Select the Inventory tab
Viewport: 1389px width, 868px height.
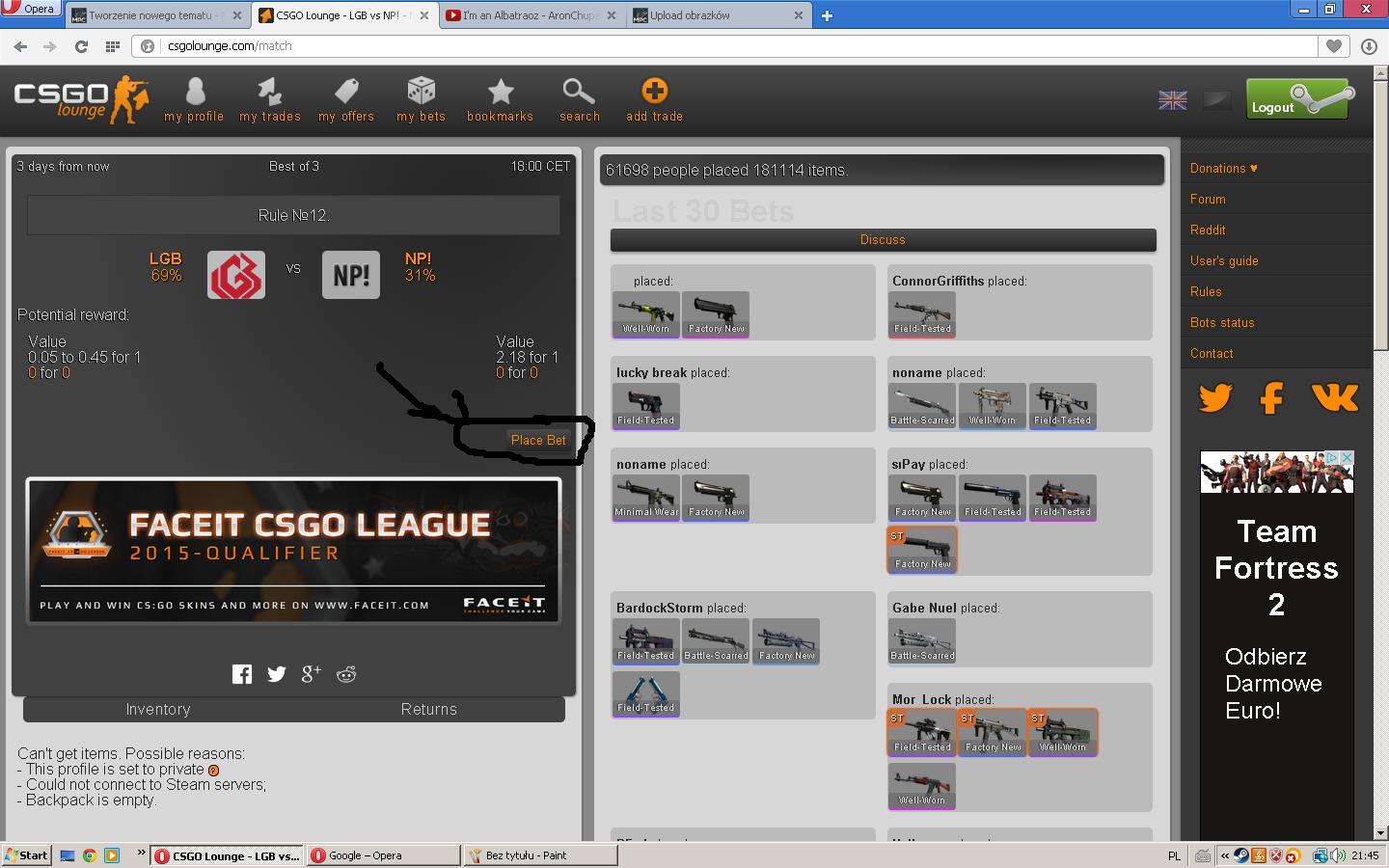coord(158,710)
